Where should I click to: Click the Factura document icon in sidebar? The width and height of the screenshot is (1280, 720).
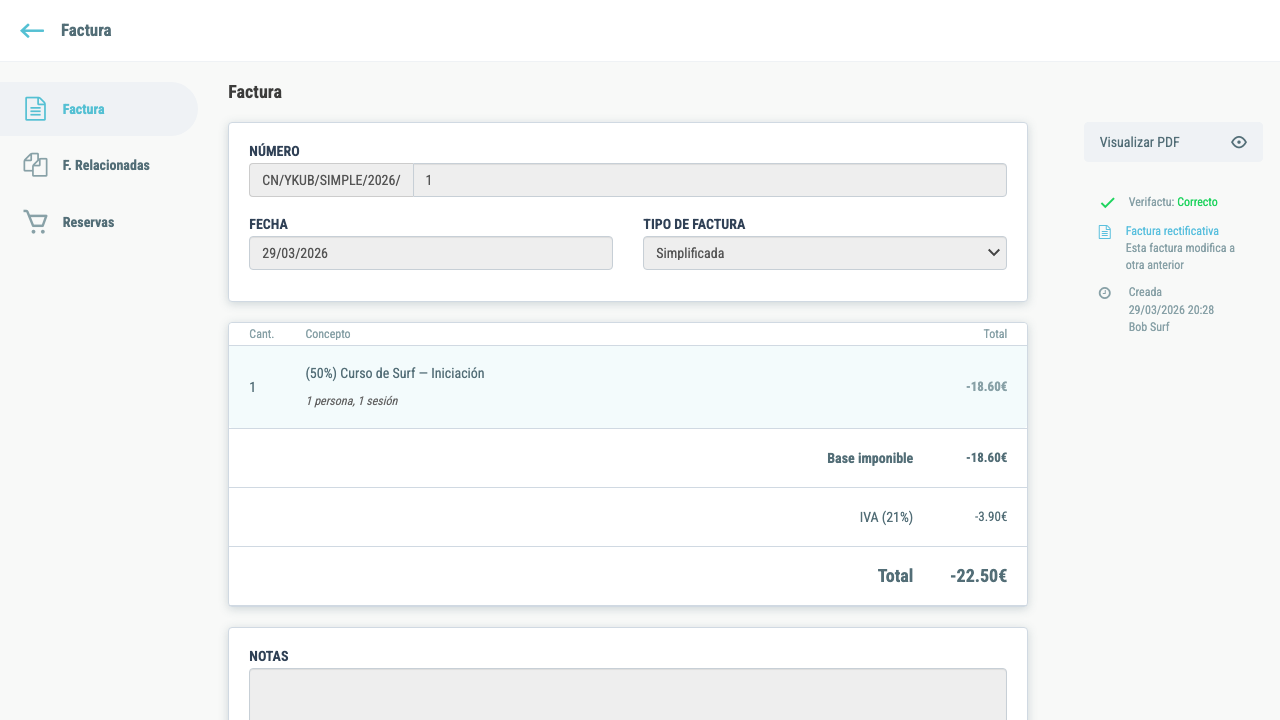(x=35, y=109)
